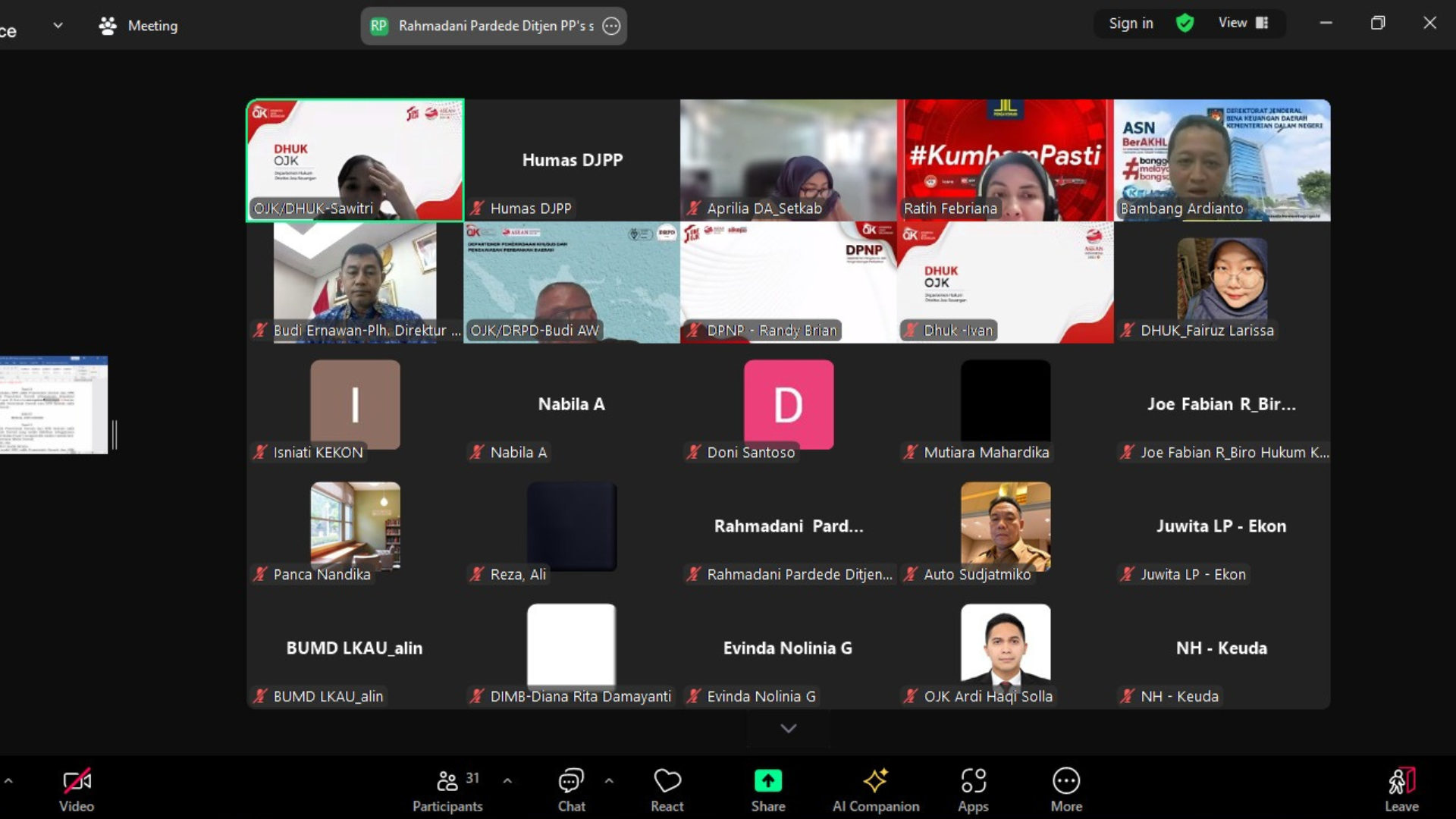Viewport: 1456px width, 819px height.
Task: Select DIMB-Diana Rita Damayanti tile
Action: point(572,648)
